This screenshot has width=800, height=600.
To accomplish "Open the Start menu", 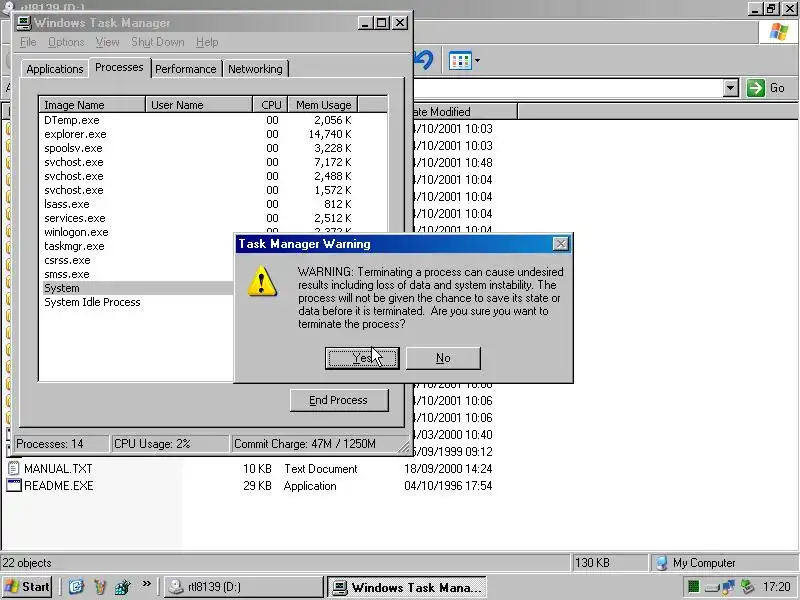I will pyautogui.click(x=28, y=587).
